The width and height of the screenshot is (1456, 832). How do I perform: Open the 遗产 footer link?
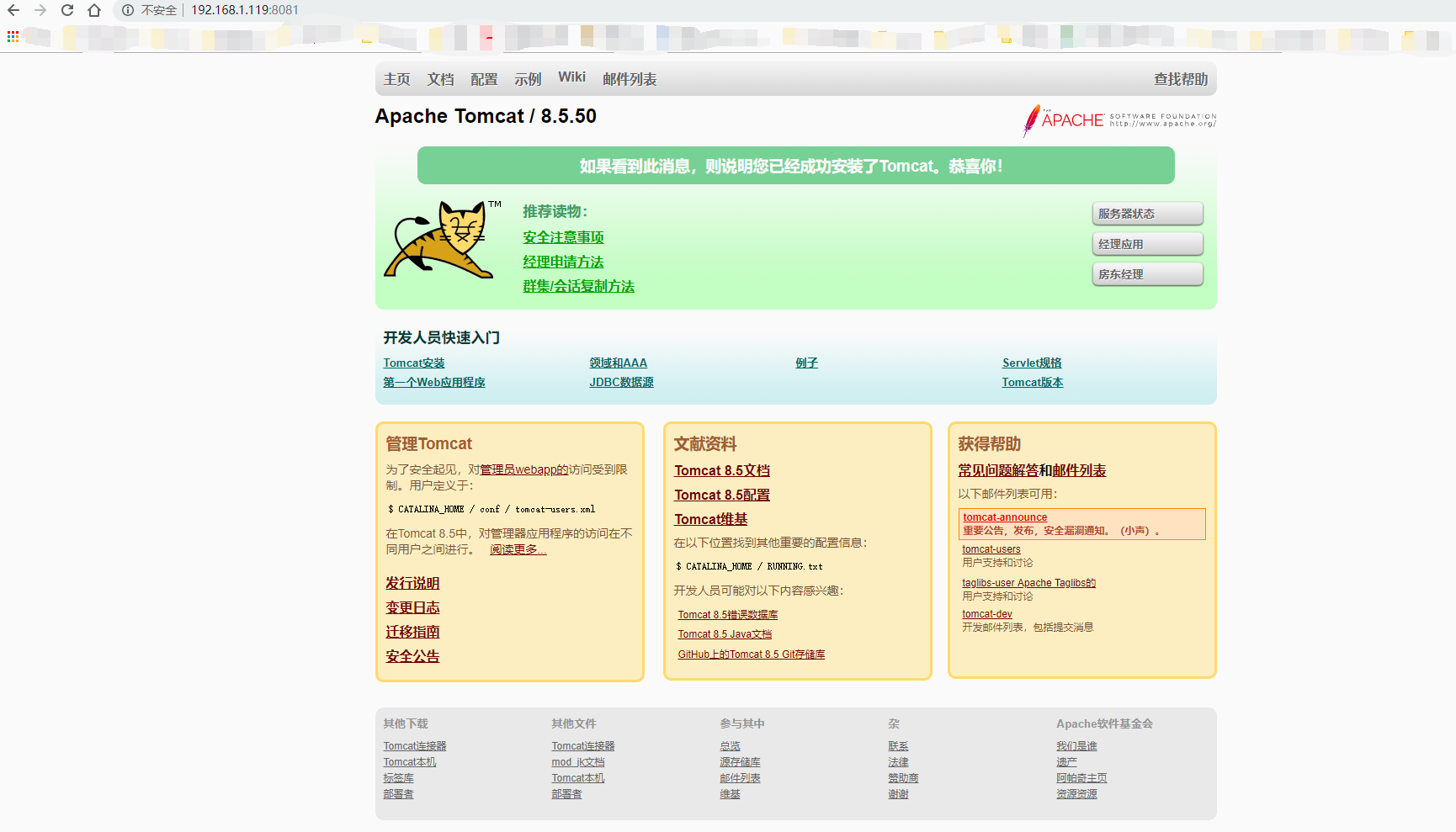[x=1066, y=762]
